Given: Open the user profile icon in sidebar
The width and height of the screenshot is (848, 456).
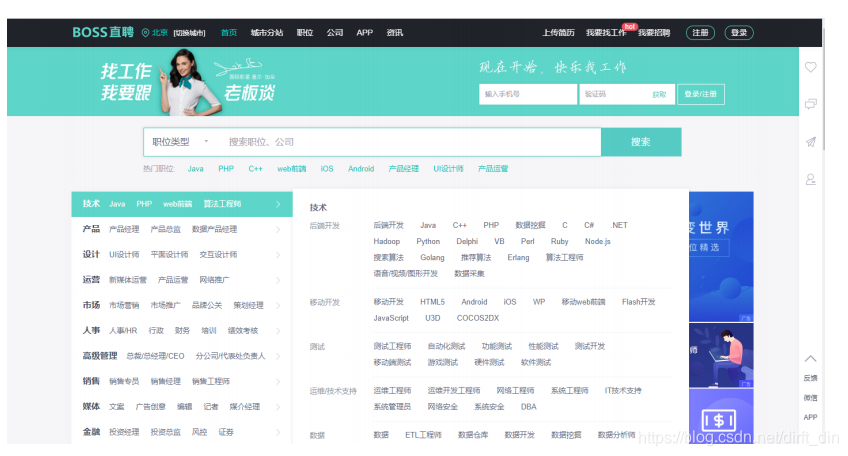Looking at the screenshot, I should pyautogui.click(x=810, y=179).
